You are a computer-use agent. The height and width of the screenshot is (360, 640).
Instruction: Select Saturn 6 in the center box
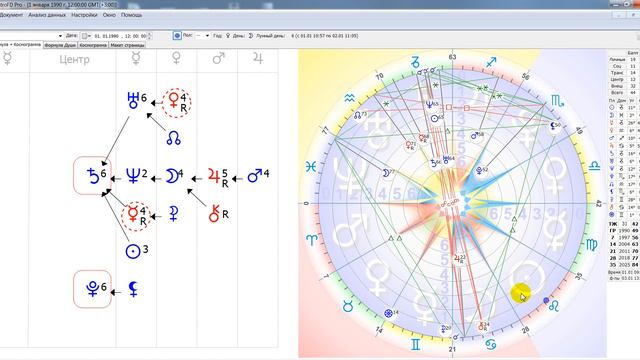tap(93, 176)
